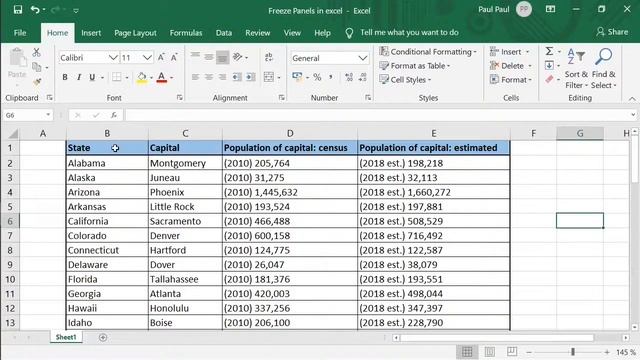Toggle bottom vertical alignment
This screenshot has height=360, width=640.
(222, 57)
